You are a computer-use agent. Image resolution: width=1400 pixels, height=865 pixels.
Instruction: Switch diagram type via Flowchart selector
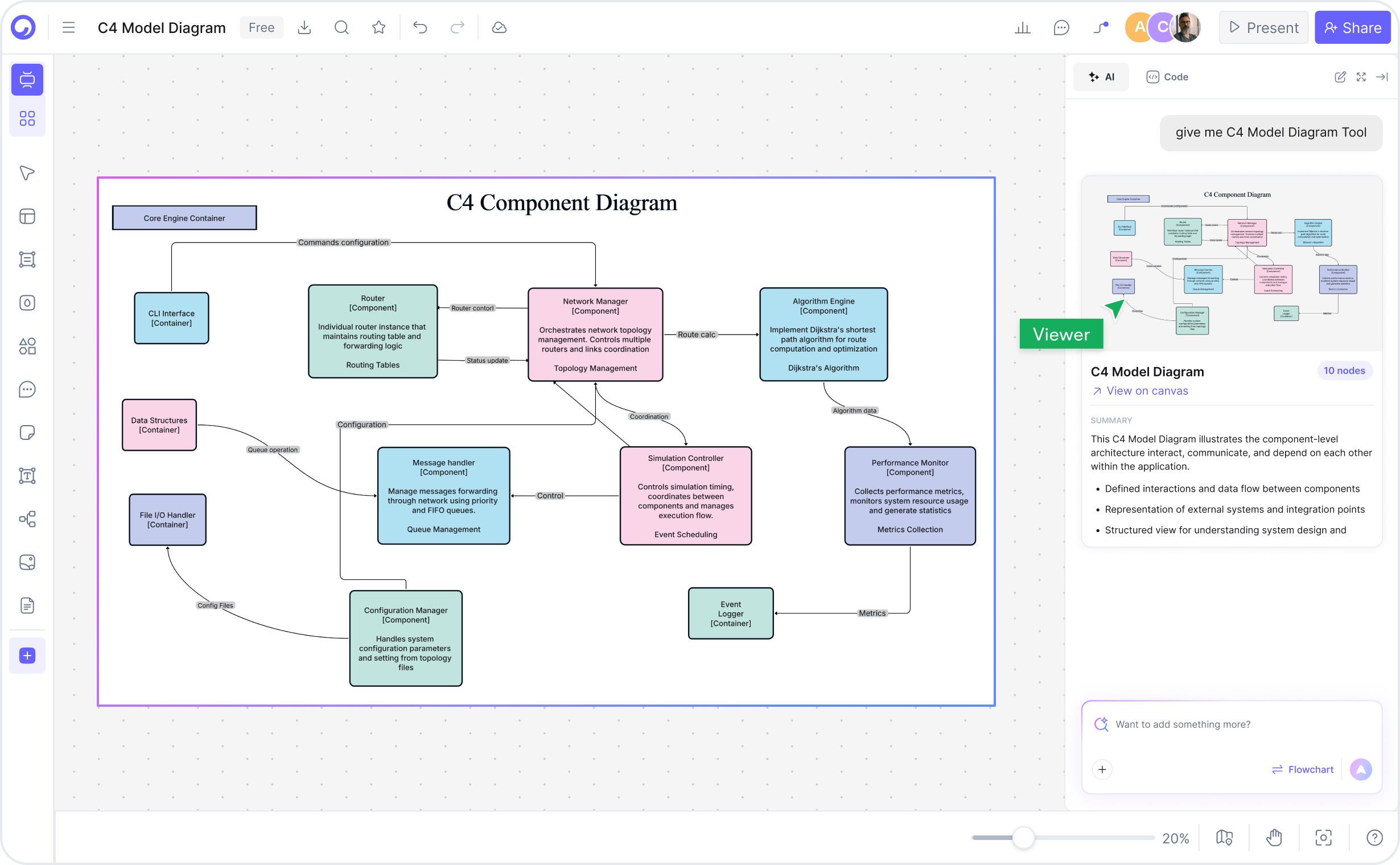pos(1303,769)
